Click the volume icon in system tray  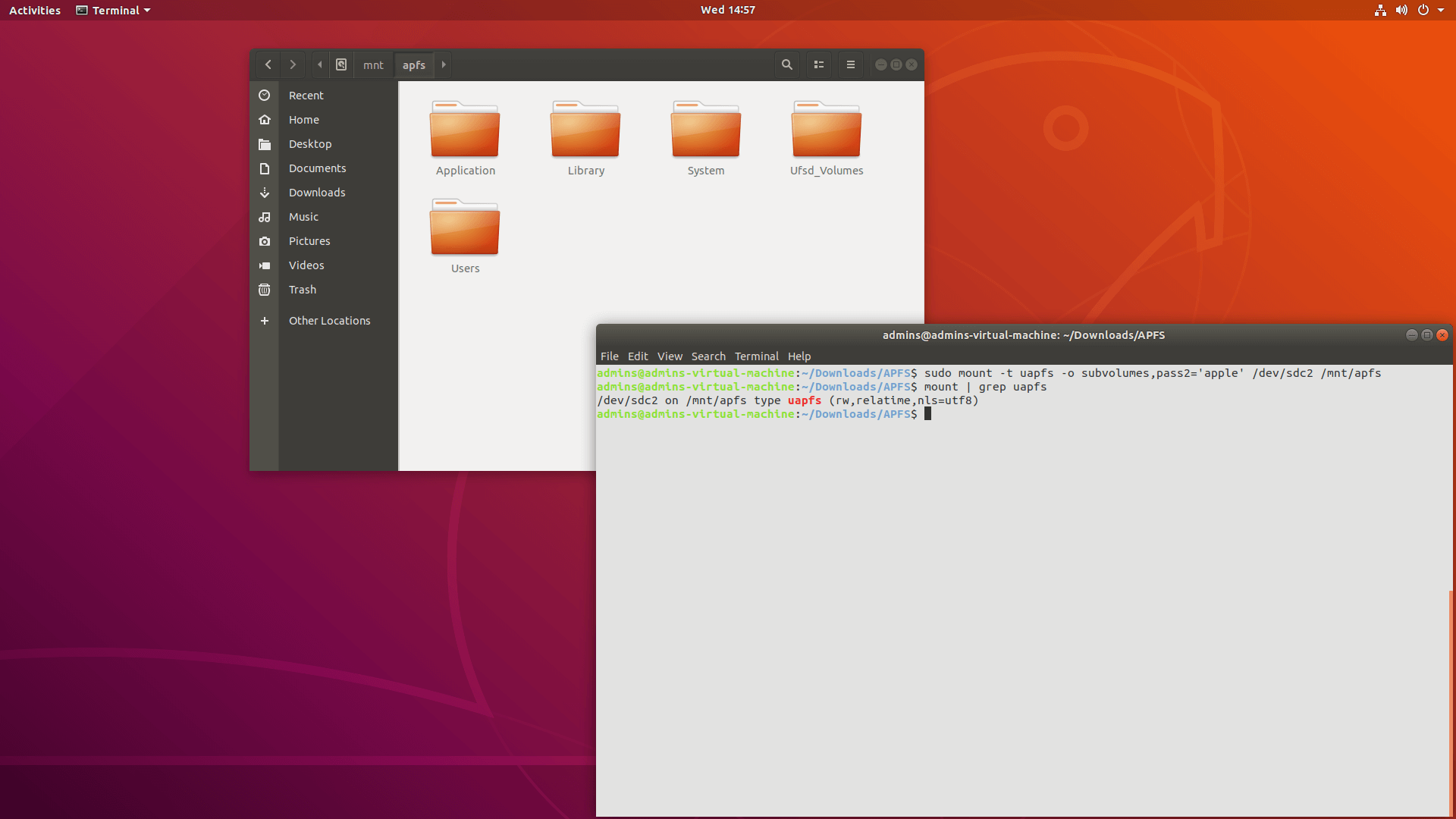click(x=1401, y=10)
